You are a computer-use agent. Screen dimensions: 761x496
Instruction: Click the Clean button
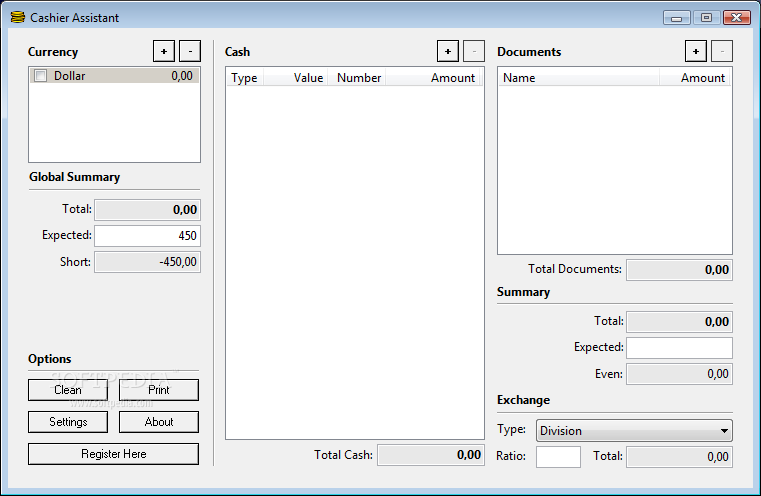coord(68,390)
